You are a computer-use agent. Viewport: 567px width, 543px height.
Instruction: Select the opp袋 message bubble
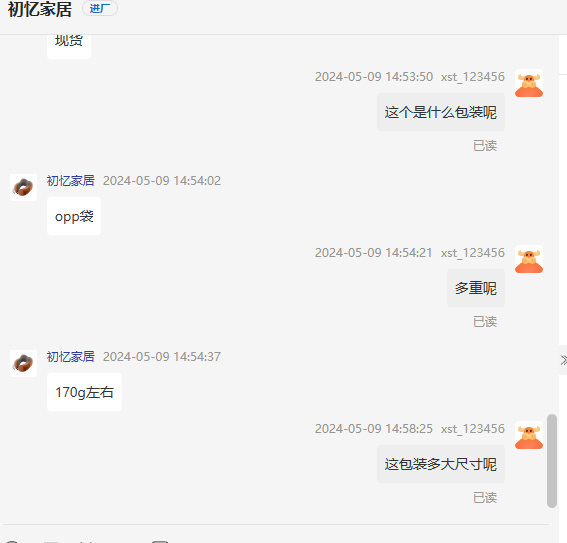(x=74, y=216)
